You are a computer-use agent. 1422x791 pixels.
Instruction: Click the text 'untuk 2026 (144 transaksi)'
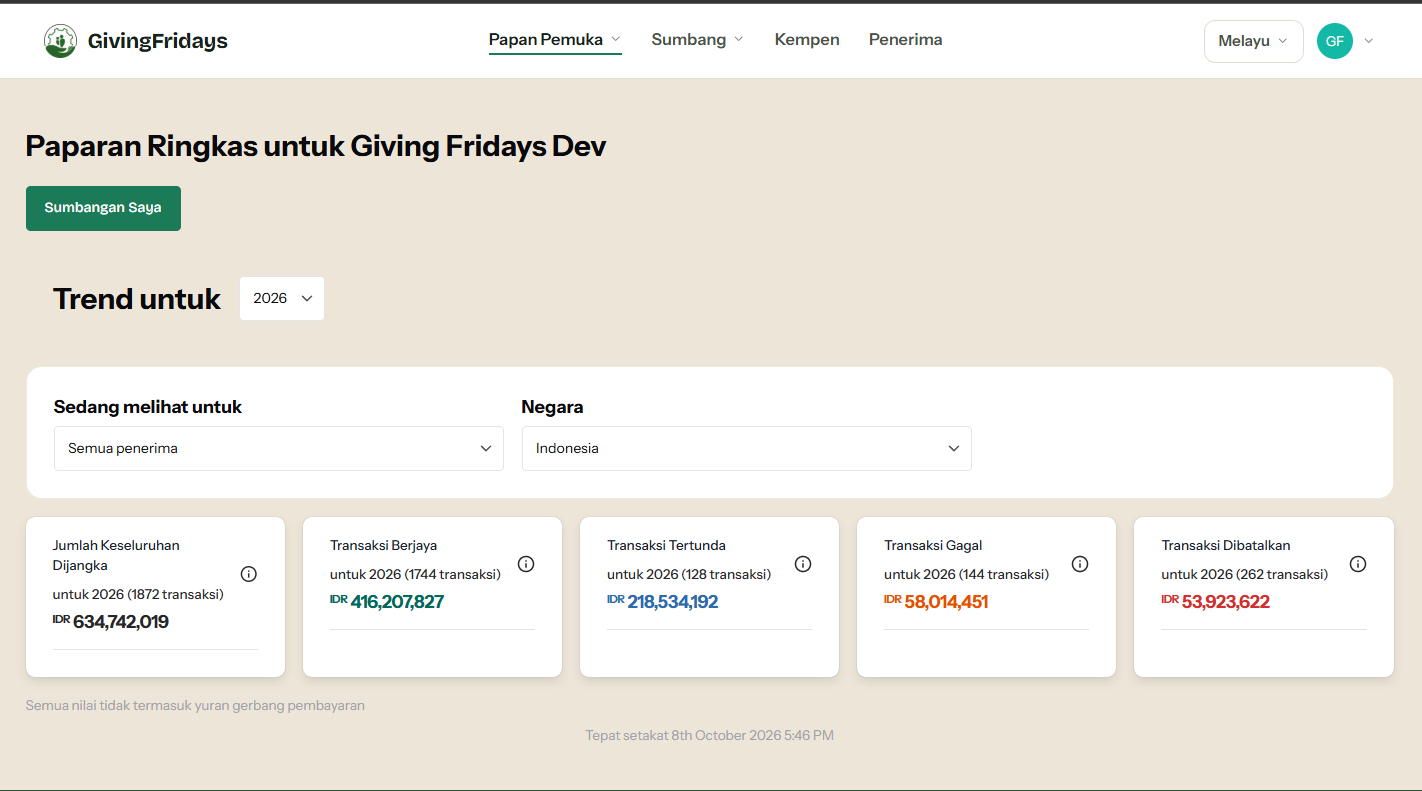[x=966, y=574]
